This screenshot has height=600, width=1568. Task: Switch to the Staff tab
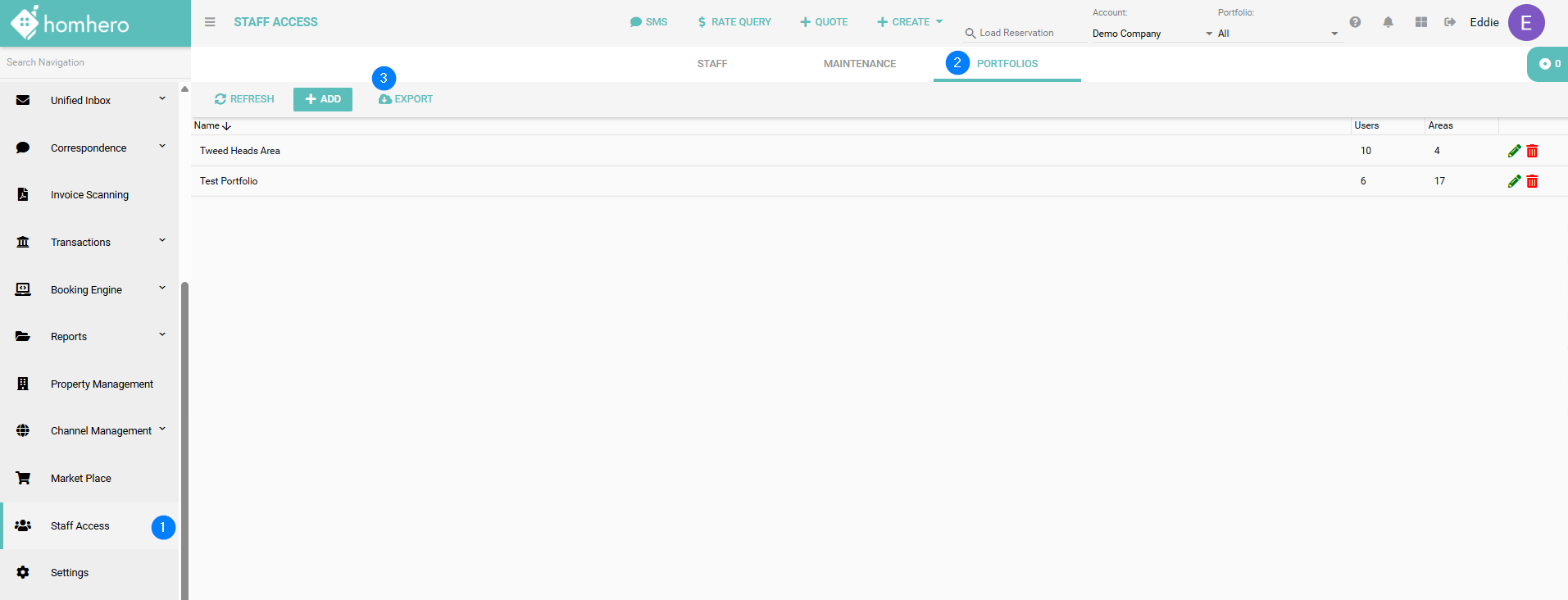711,64
